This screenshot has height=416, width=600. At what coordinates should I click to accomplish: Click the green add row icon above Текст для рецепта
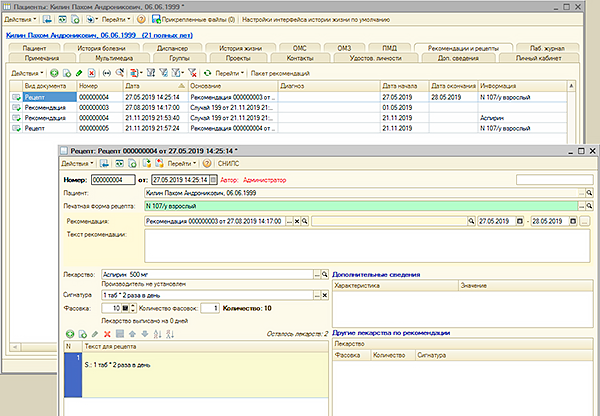(x=69, y=332)
